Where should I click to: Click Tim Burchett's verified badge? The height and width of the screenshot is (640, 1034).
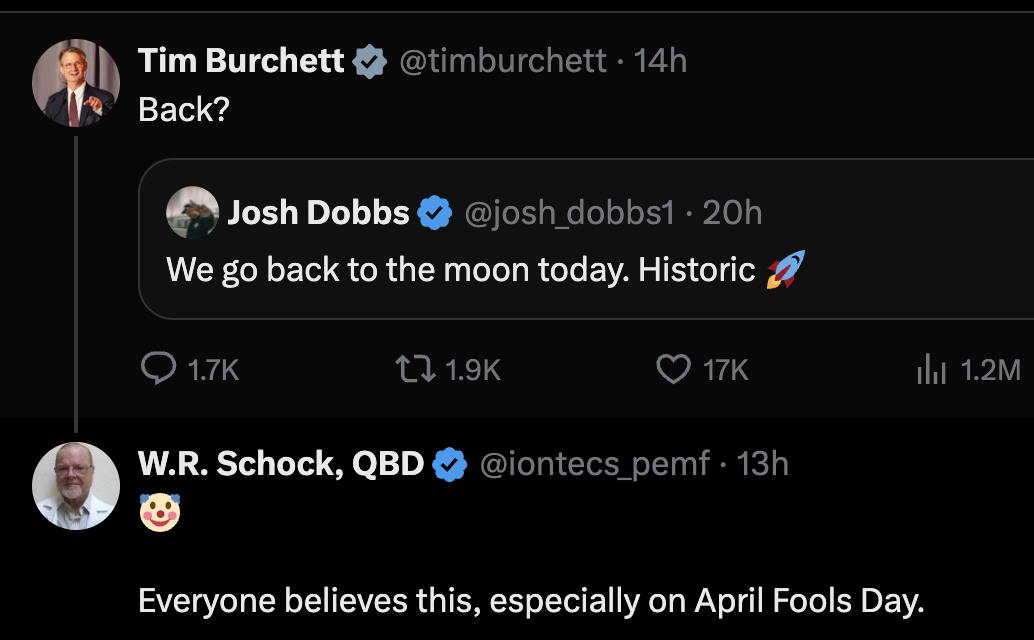(x=371, y=60)
